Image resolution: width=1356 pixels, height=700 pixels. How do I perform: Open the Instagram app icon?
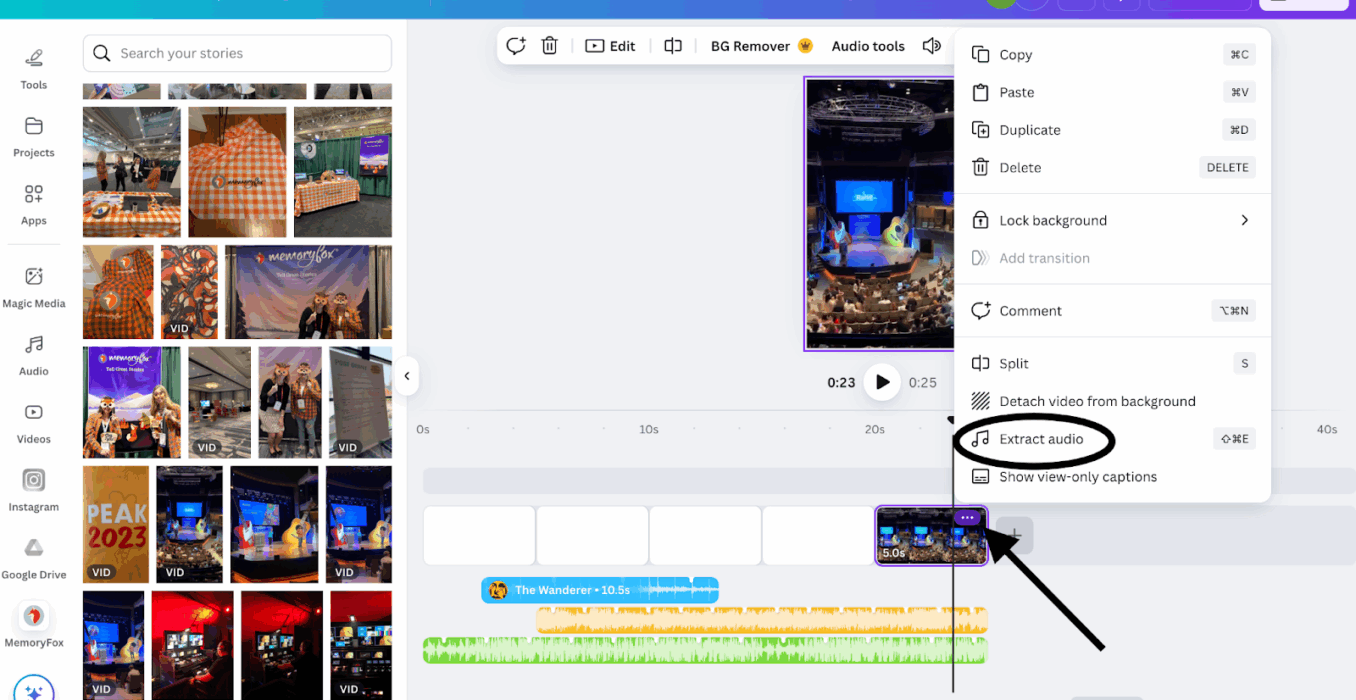34,489
